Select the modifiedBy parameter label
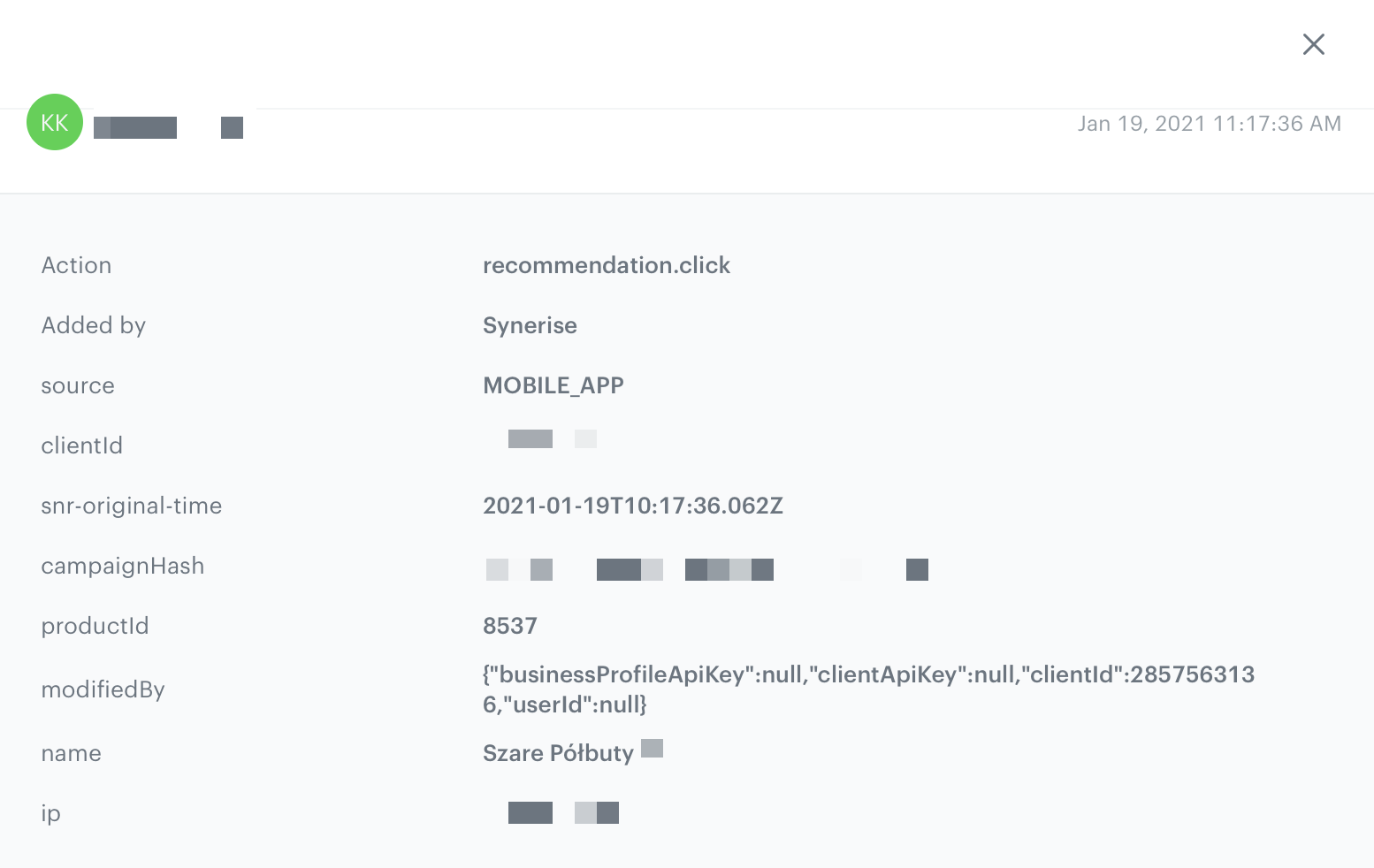Viewport: 1374px width, 868px height. point(103,689)
